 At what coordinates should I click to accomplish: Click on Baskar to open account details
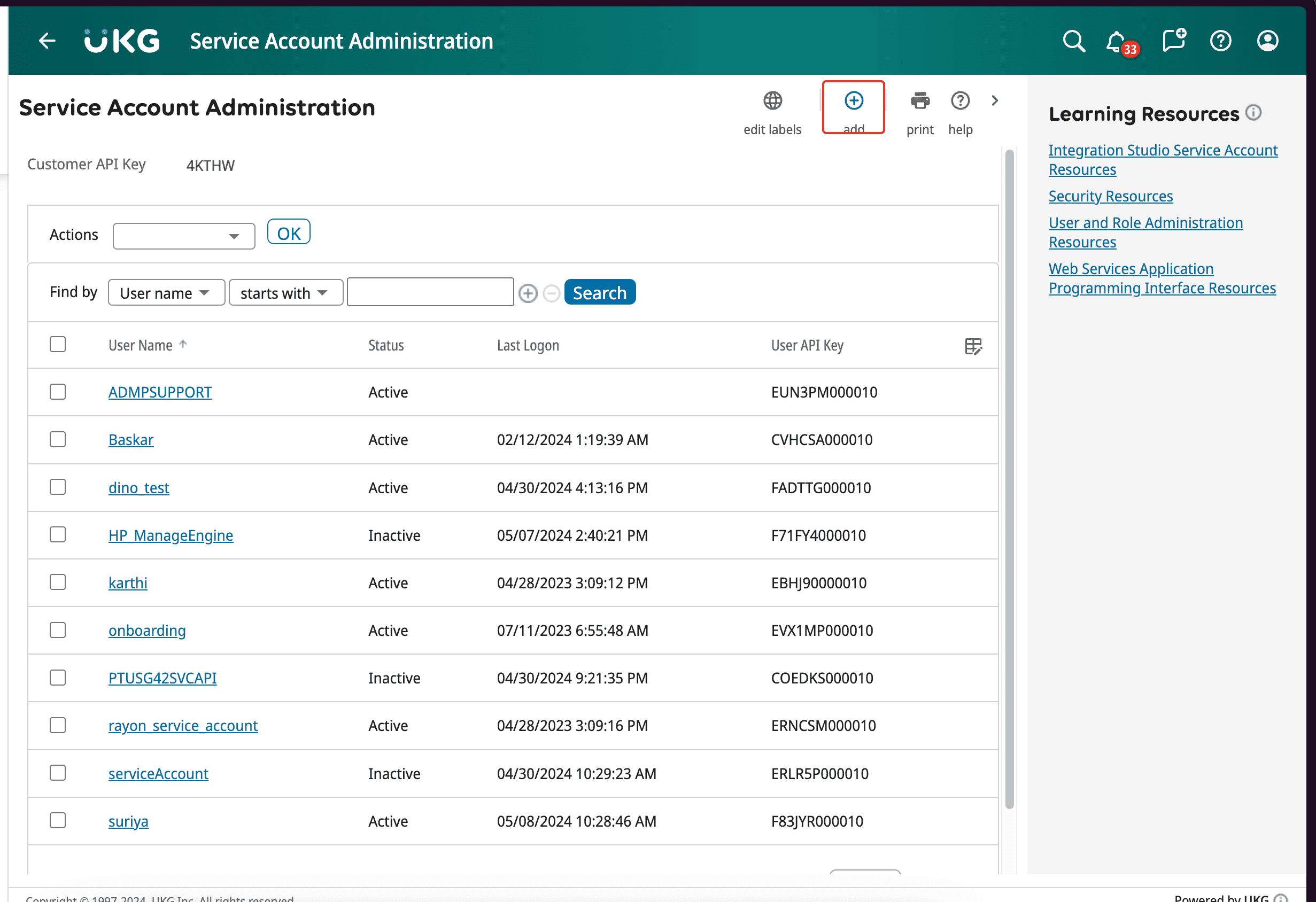(131, 440)
